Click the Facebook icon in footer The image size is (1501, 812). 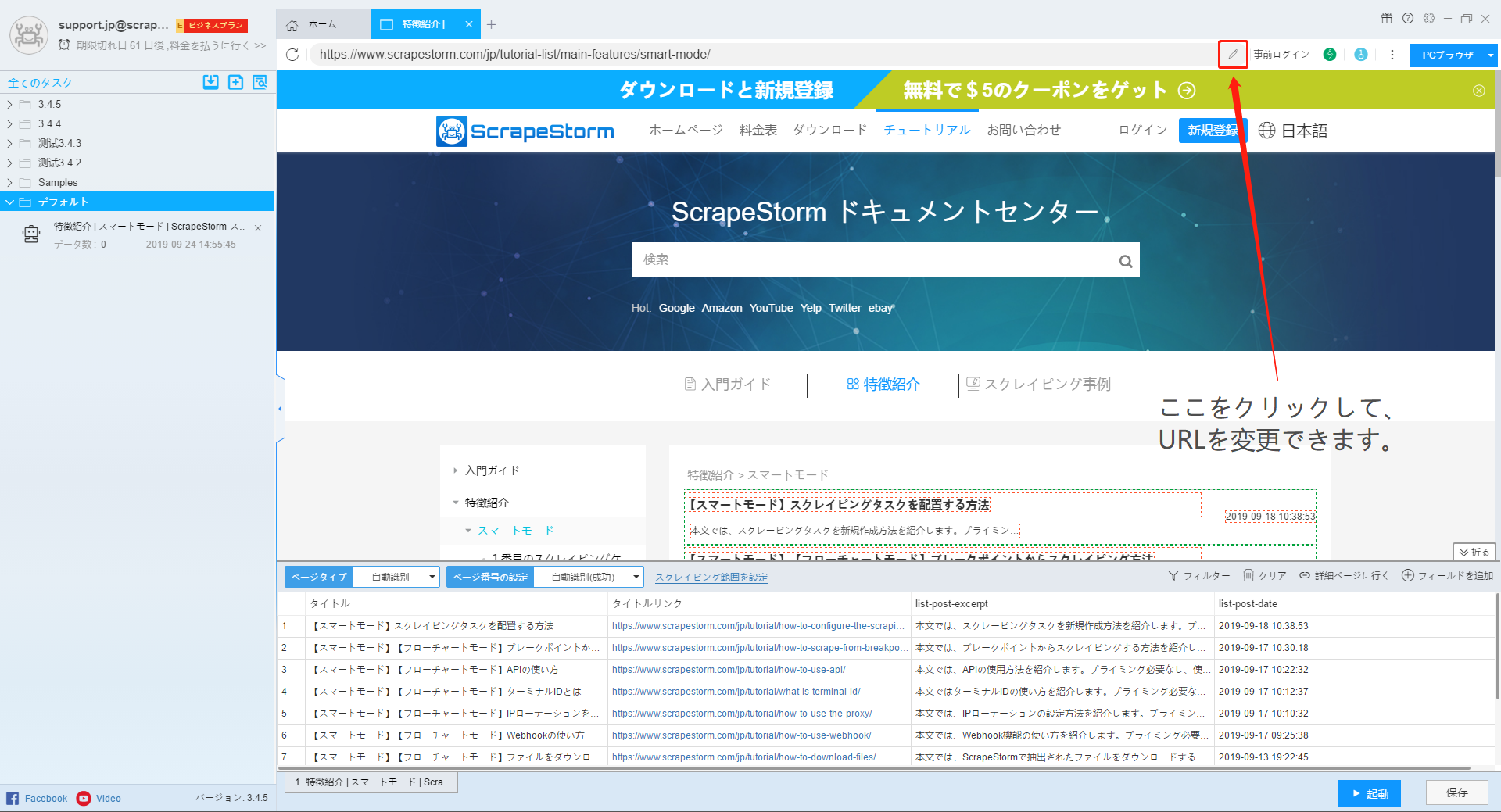point(13,798)
